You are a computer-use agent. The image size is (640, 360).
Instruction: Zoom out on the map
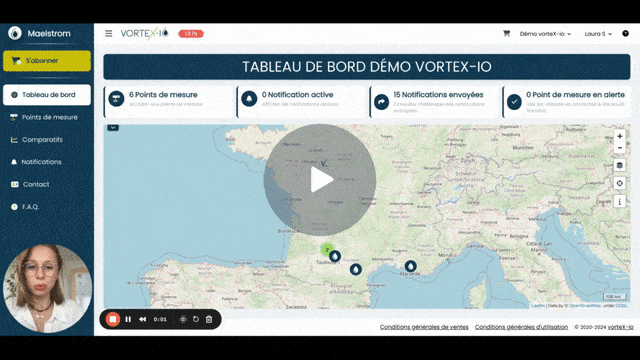click(620, 147)
